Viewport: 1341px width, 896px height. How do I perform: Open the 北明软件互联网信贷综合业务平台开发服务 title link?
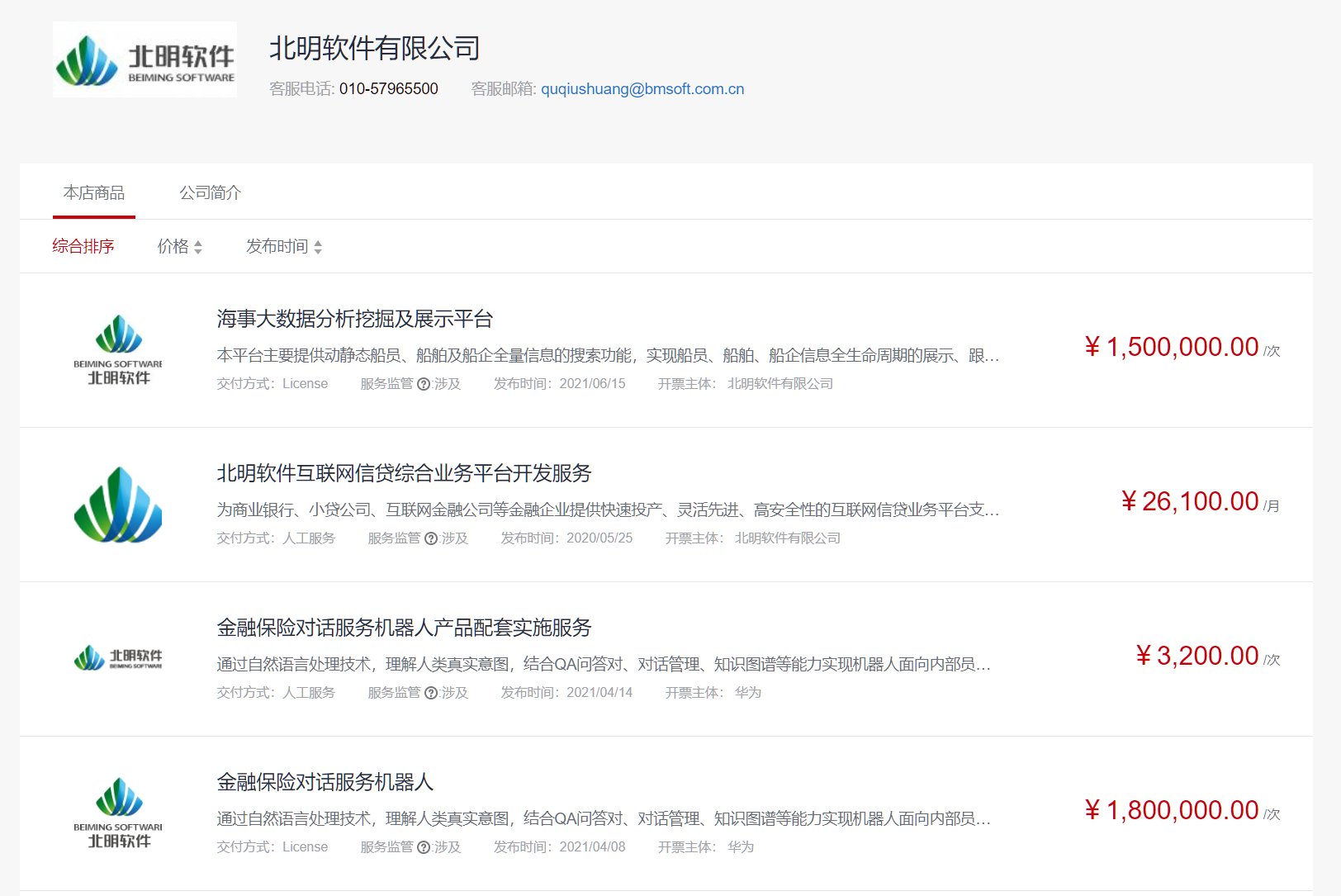click(405, 473)
